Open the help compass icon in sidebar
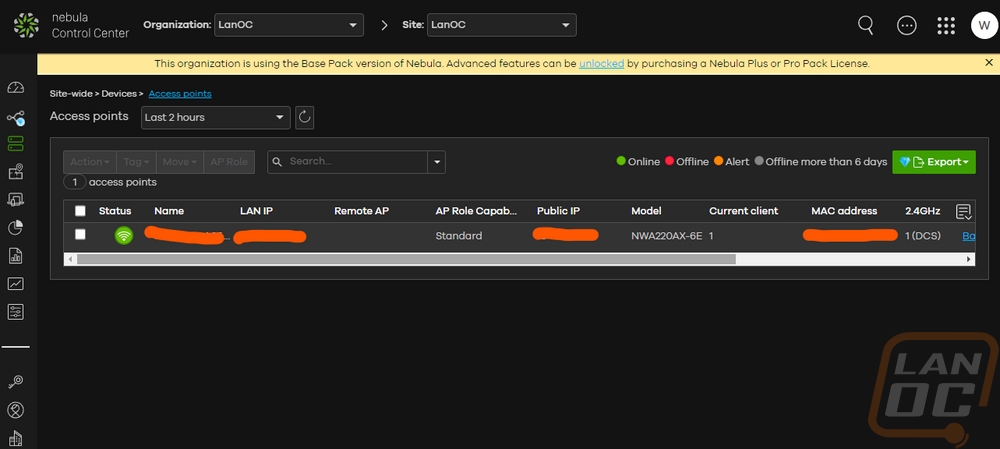 click(15, 409)
